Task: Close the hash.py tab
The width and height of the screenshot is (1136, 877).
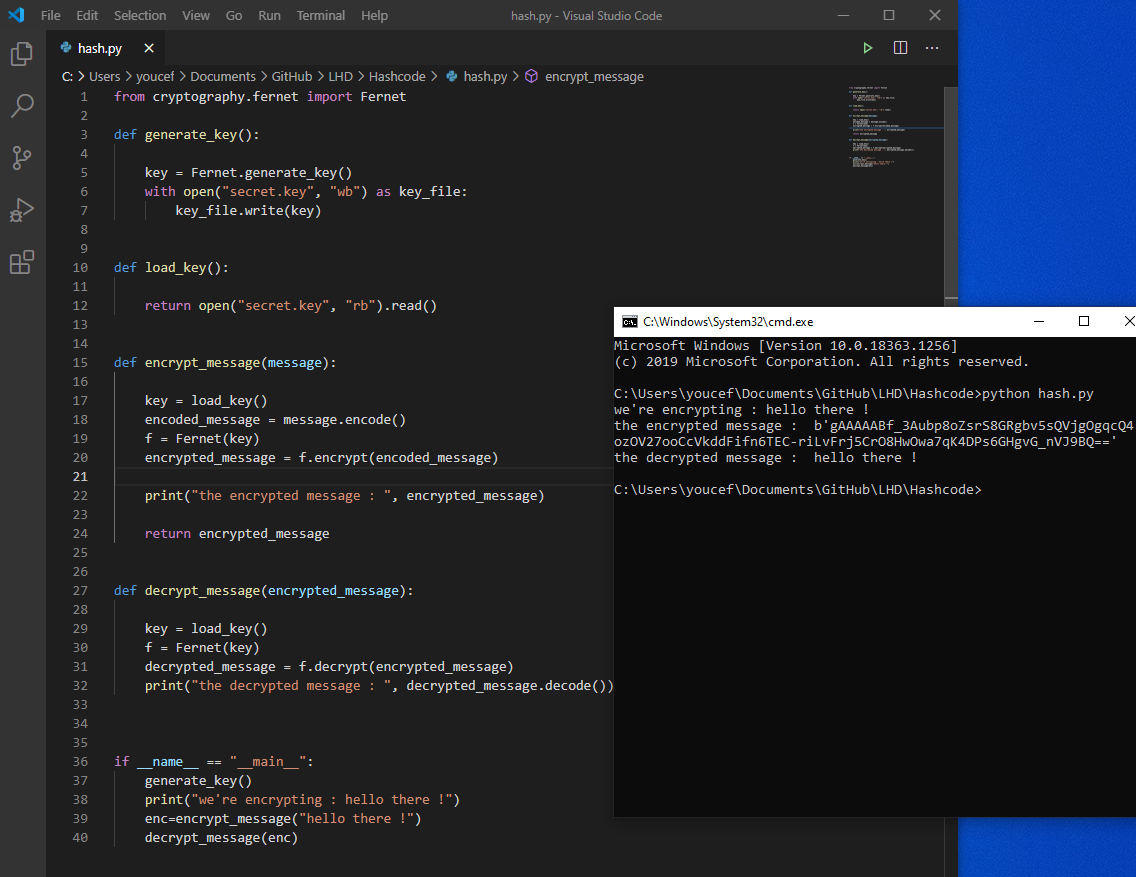Action: point(149,48)
